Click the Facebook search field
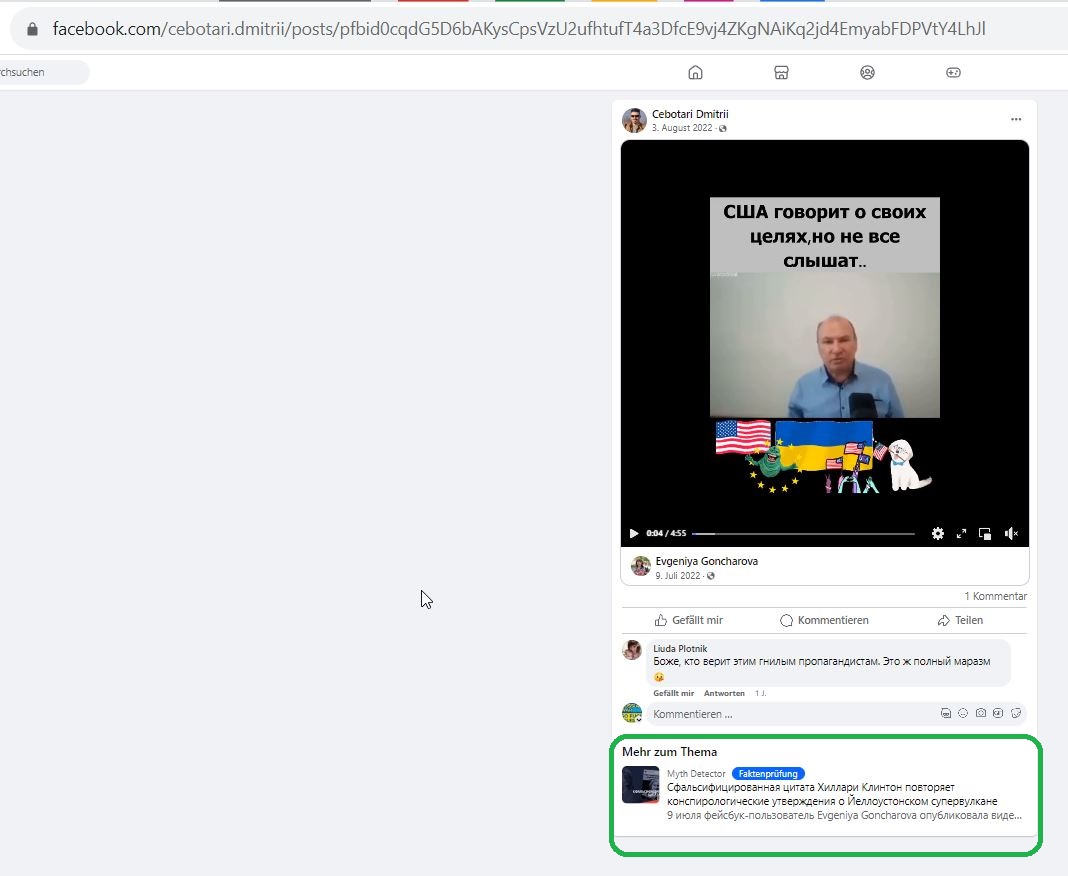 click(43, 72)
